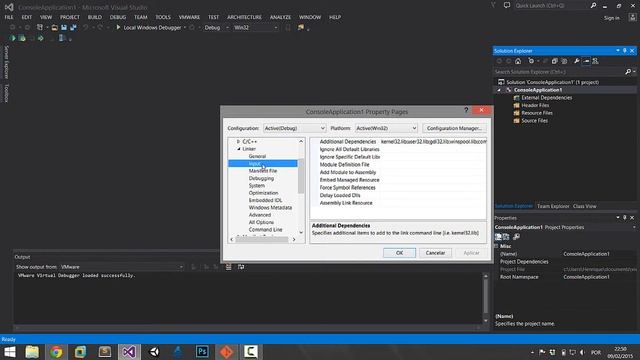Click the Property Pages icon in Properties panel
The height and width of the screenshot is (360, 640).
(517, 237)
